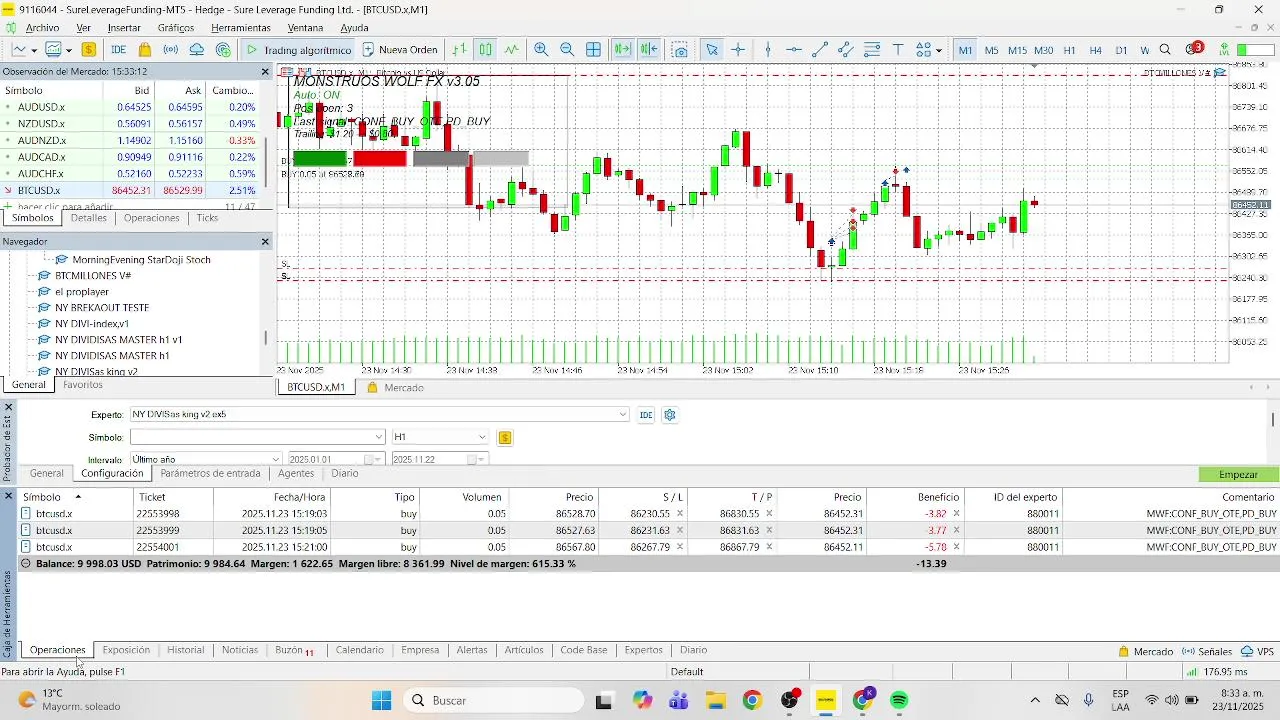Image resolution: width=1280 pixels, height=720 pixels.
Task: Click the gold dollar symbols icon in toolbar
Action: click(89, 49)
